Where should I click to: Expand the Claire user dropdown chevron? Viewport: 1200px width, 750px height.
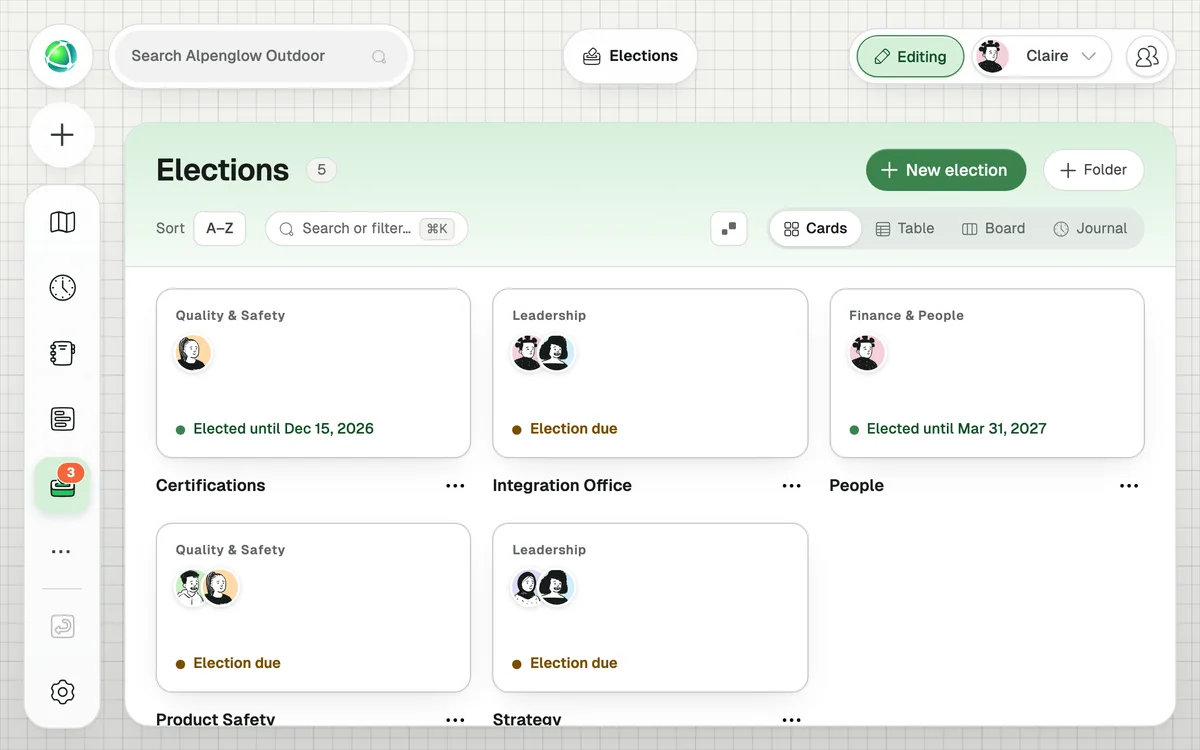(x=1090, y=56)
